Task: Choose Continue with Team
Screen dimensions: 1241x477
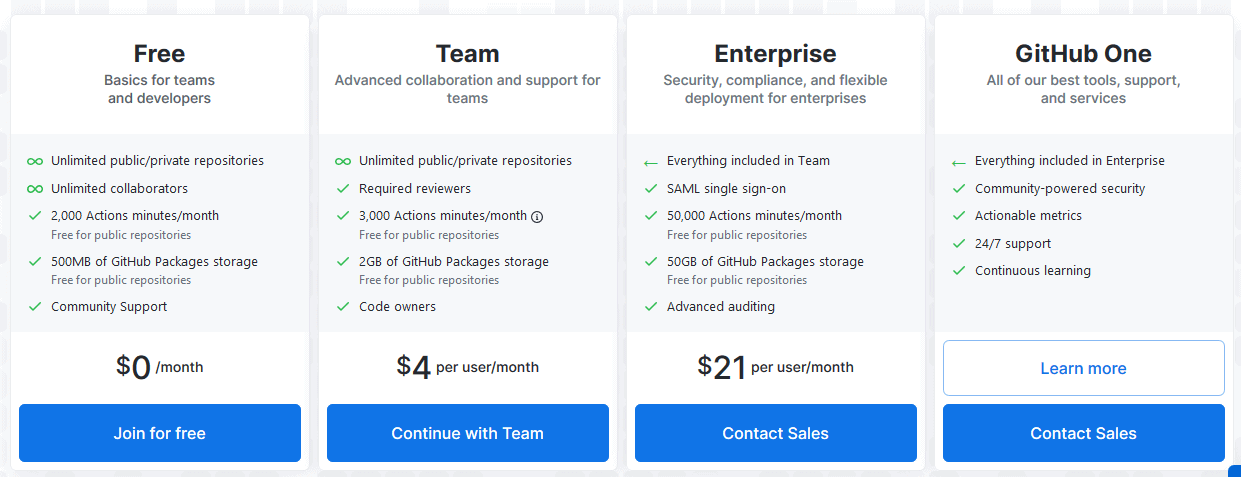Action: coord(468,433)
